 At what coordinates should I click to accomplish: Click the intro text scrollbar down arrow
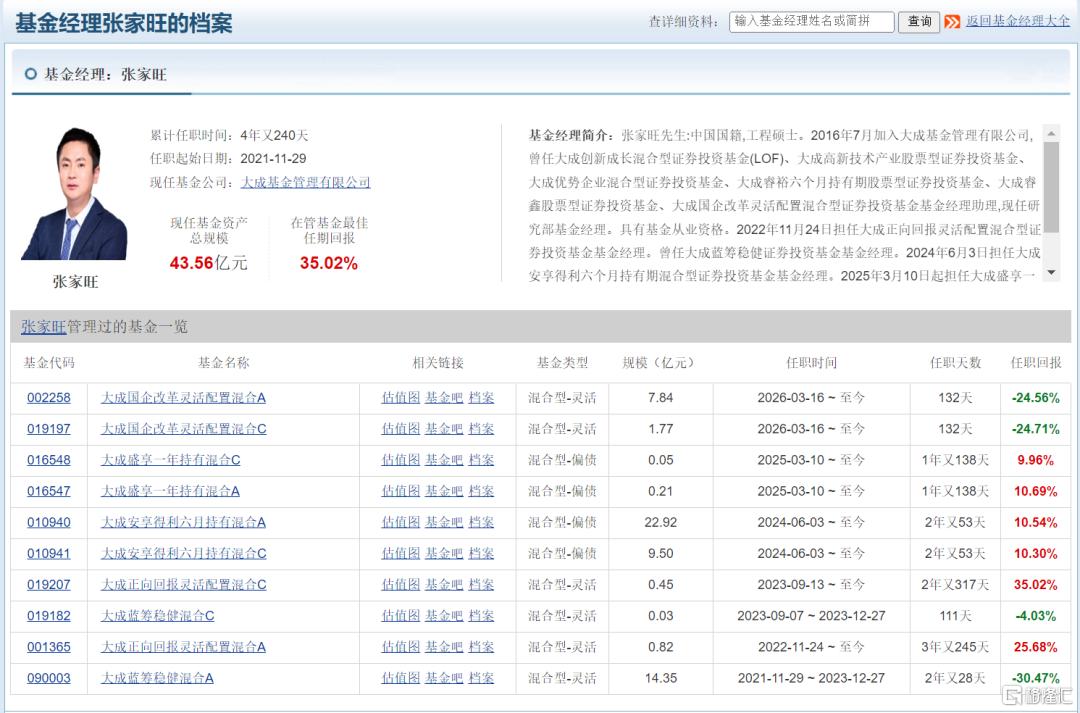(x=1051, y=273)
